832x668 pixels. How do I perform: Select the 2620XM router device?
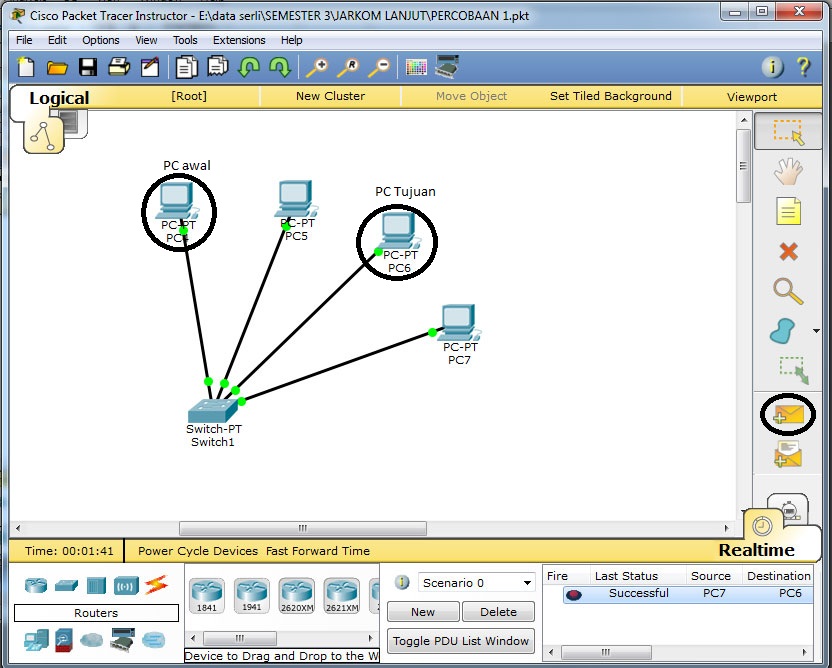297,595
